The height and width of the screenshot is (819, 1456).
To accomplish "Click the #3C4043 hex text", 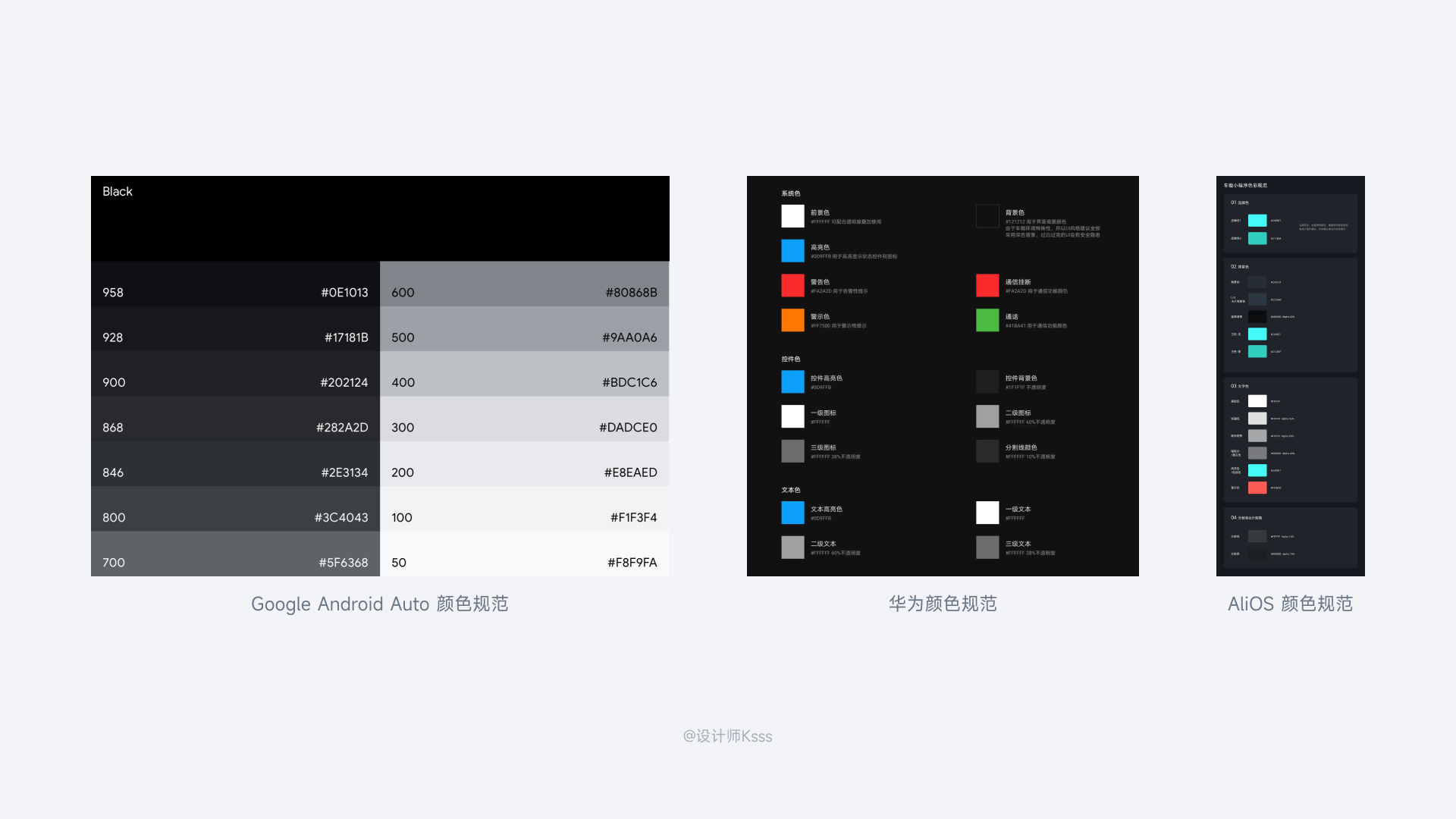I will coord(341,518).
